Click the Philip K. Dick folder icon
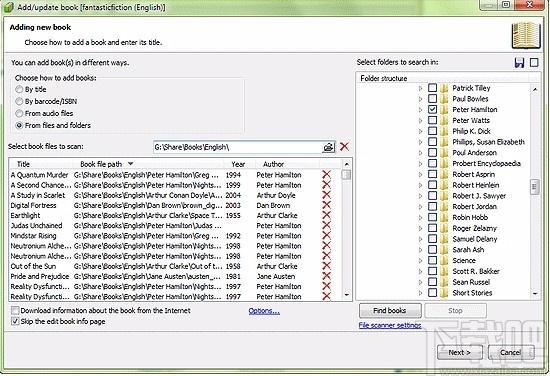Screen dimensions: 550x376 coord(444,131)
